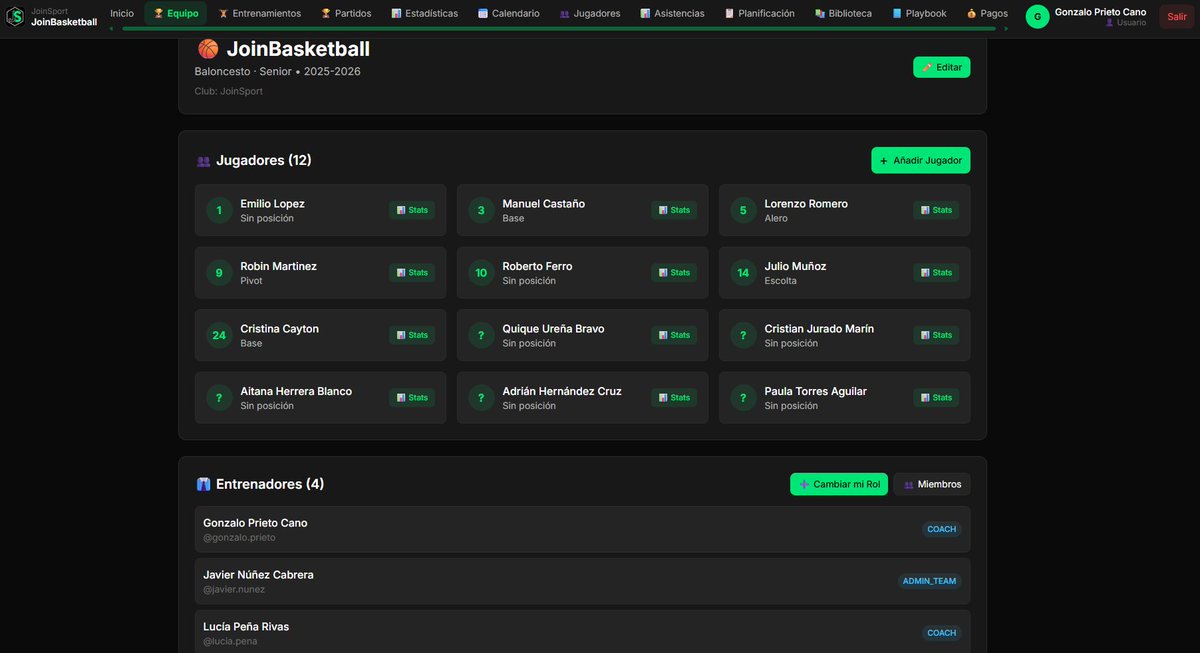Open the Miembros button
This screenshot has height=653, width=1200.
pos(932,484)
